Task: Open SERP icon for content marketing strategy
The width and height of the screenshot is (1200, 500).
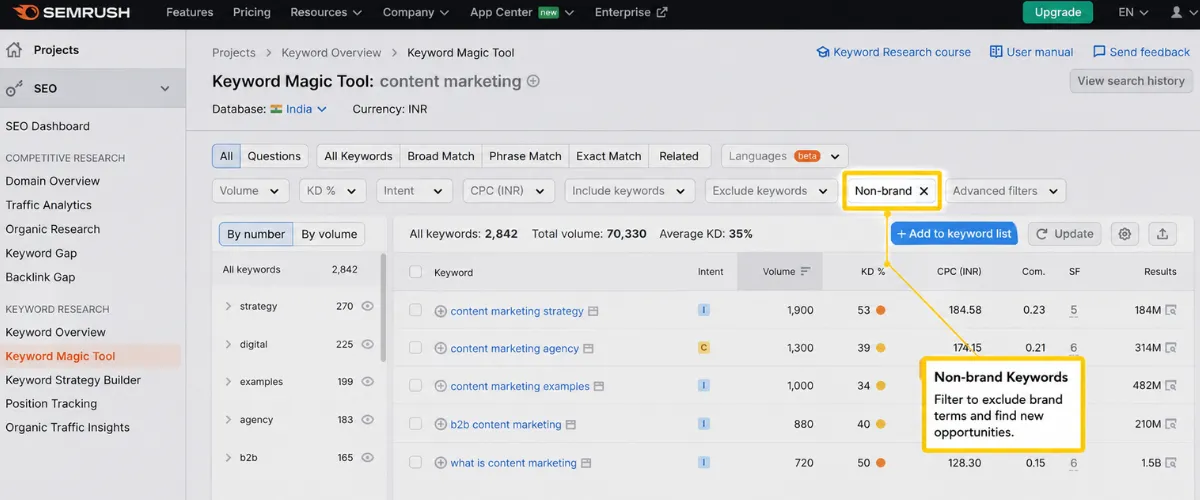Action: tap(593, 311)
